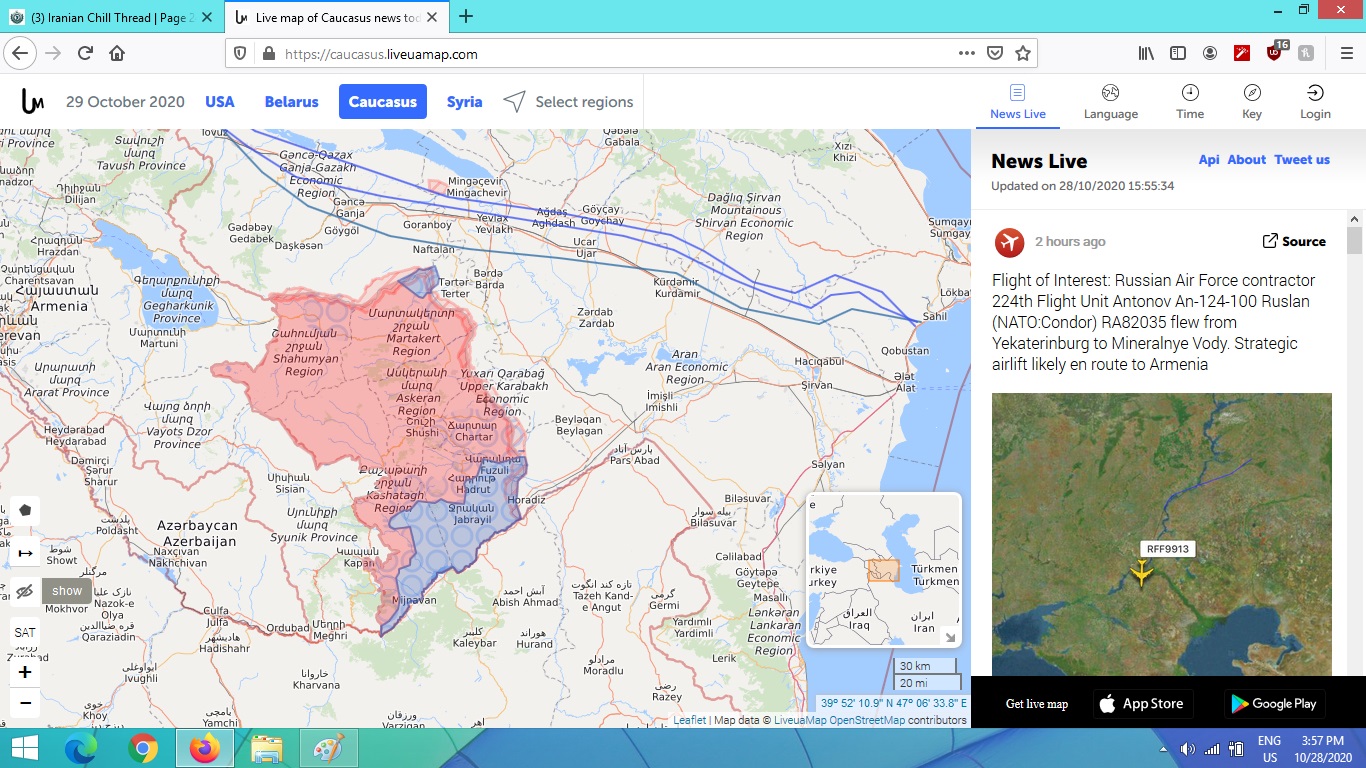Open the Firefox account icon

click(1210, 53)
